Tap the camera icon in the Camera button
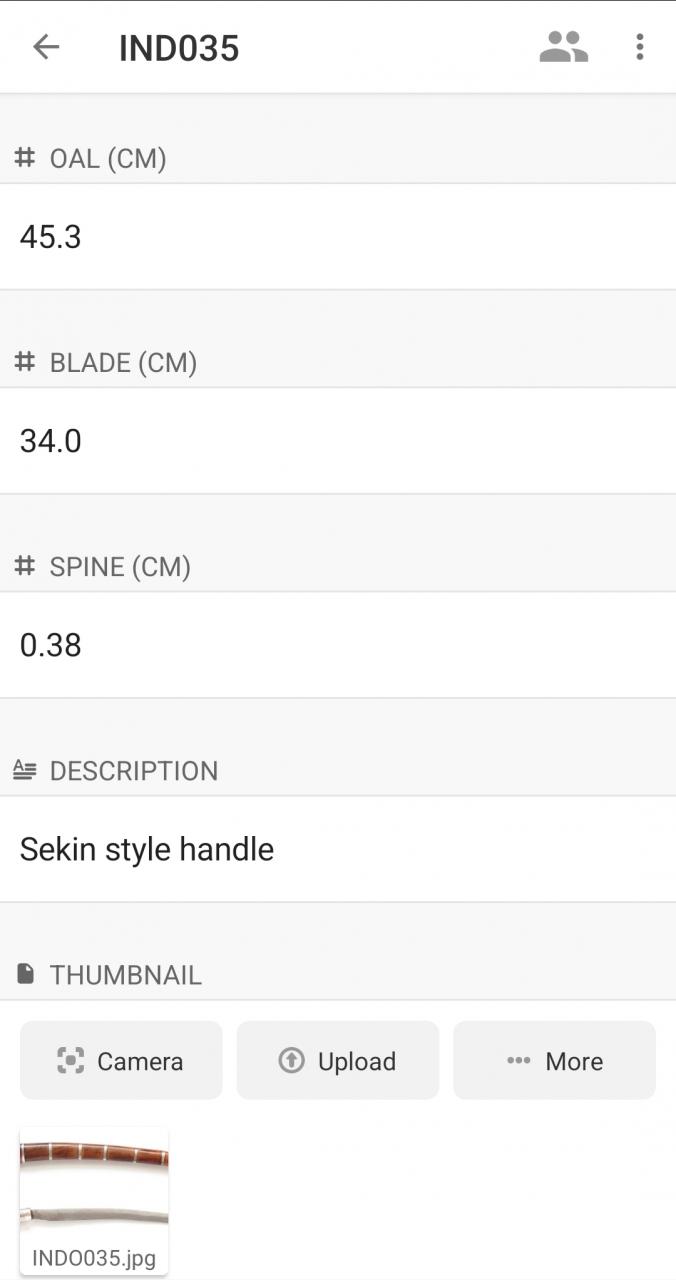 click(70, 1061)
